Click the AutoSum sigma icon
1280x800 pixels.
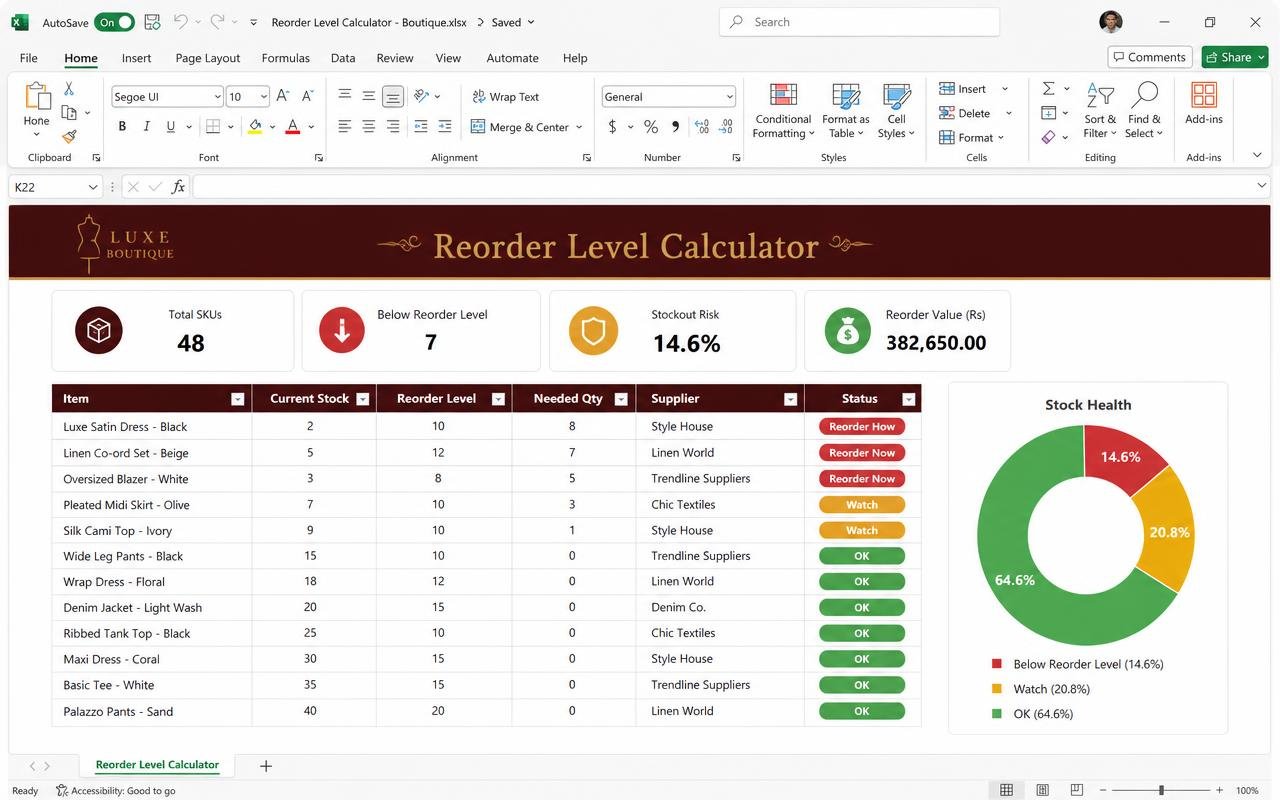1048,89
